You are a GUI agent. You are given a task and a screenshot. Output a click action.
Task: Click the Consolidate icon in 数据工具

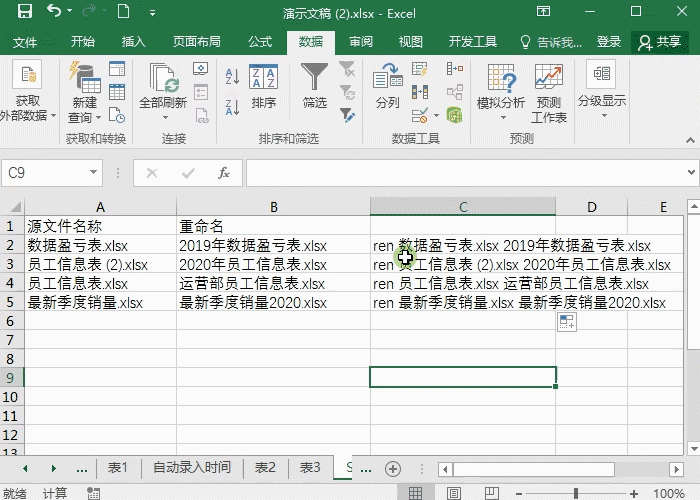pos(455,69)
